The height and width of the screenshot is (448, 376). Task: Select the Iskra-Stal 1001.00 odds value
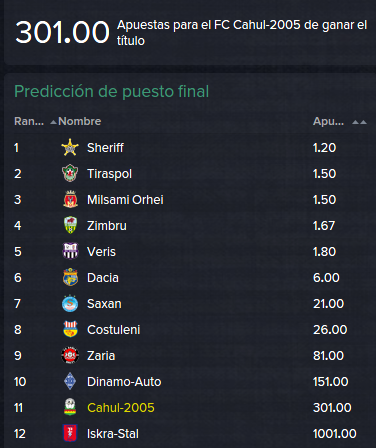click(x=335, y=434)
